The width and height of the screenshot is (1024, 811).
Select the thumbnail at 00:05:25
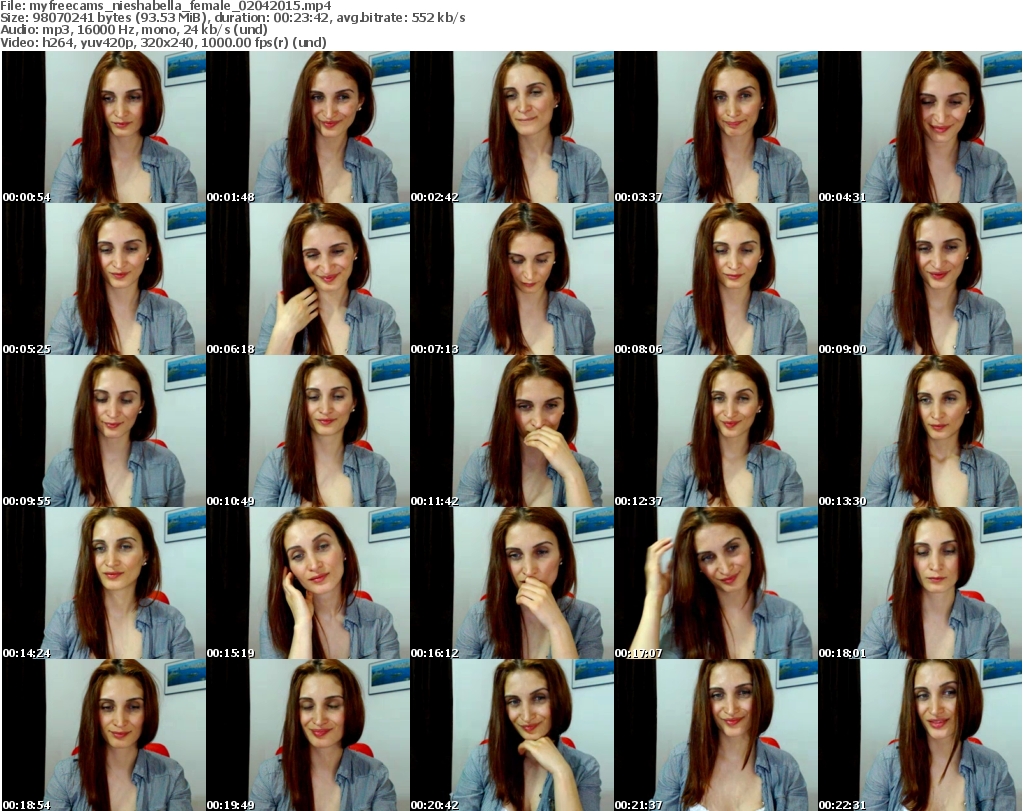pos(104,279)
